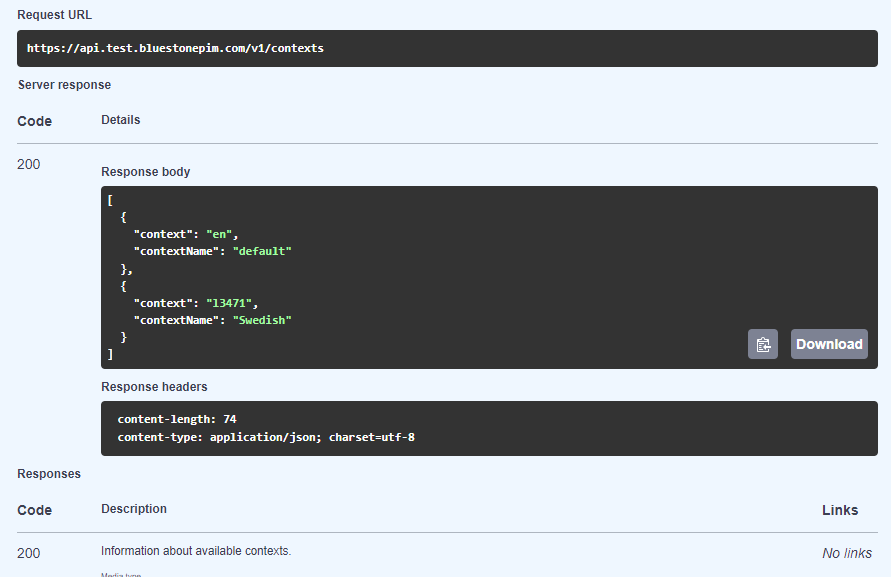
Task: Click "Information about available contexts." description
Action: tap(196, 551)
